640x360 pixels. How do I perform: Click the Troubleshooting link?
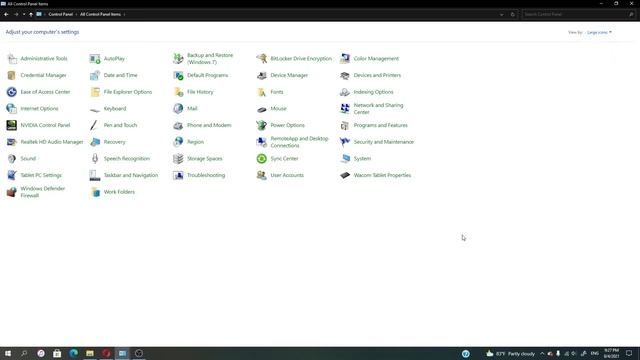(206, 176)
